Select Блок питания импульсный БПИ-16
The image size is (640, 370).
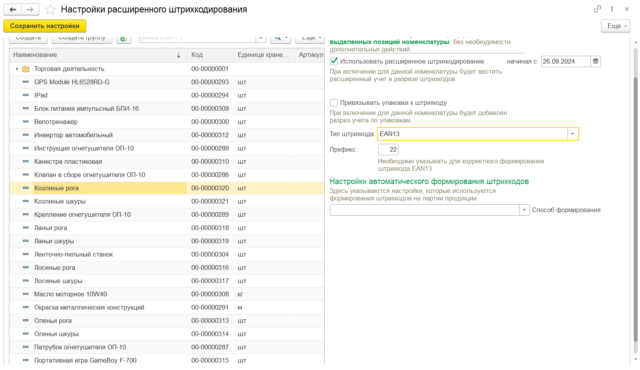pos(167,109)
